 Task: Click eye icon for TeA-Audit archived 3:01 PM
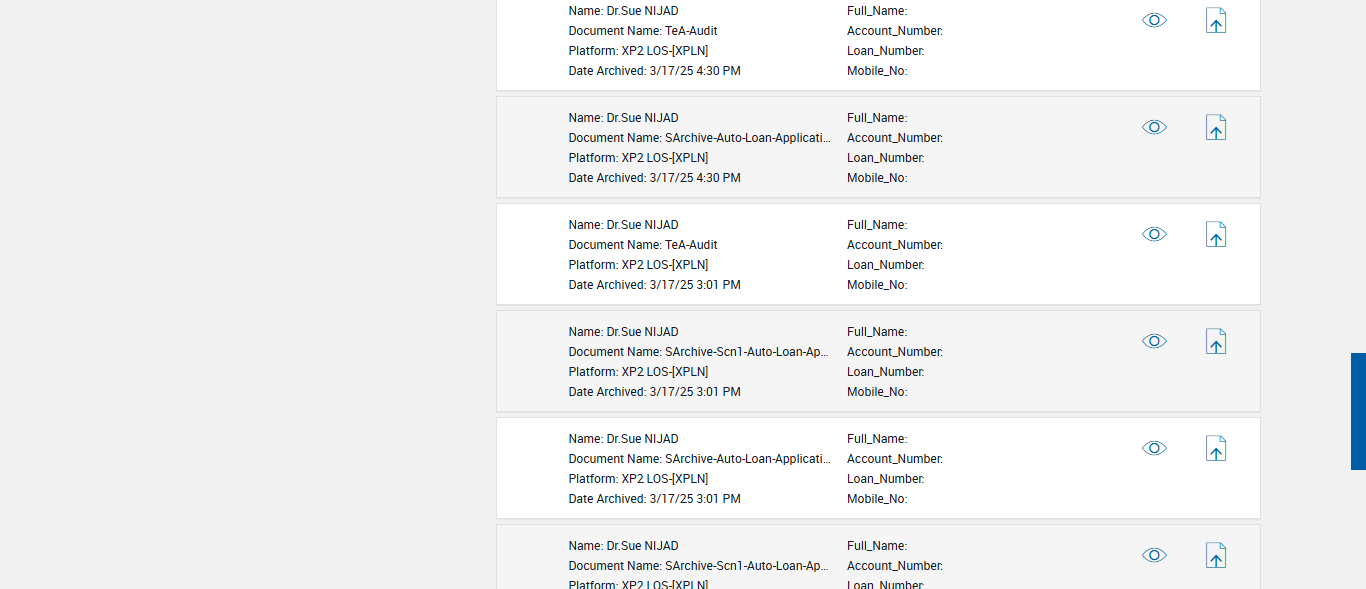pyautogui.click(x=1154, y=234)
